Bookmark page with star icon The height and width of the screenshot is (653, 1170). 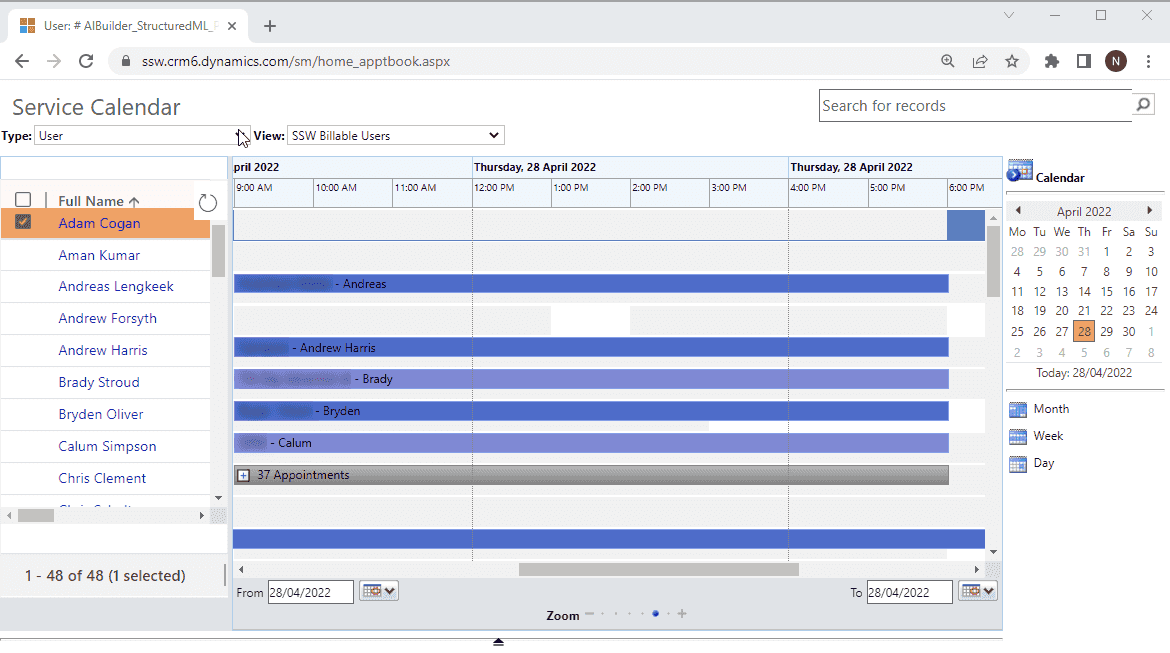[1012, 61]
